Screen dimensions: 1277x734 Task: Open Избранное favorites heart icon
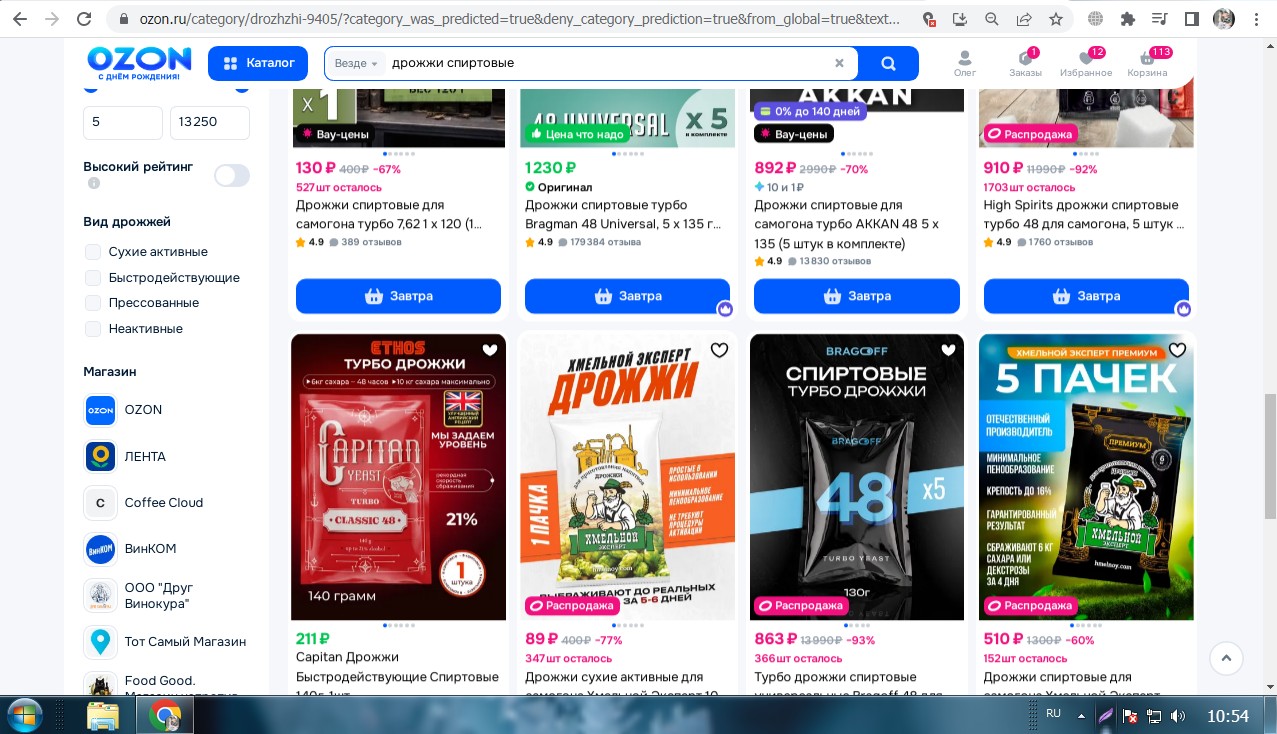(1086, 63)
